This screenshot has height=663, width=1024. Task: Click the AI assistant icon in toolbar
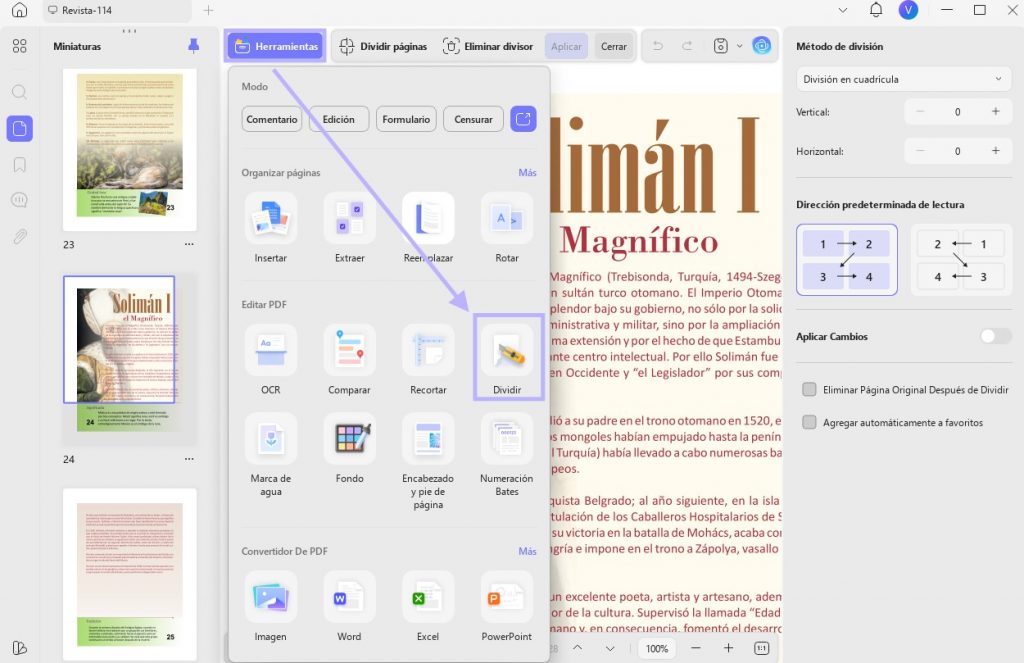click(761, 46)
